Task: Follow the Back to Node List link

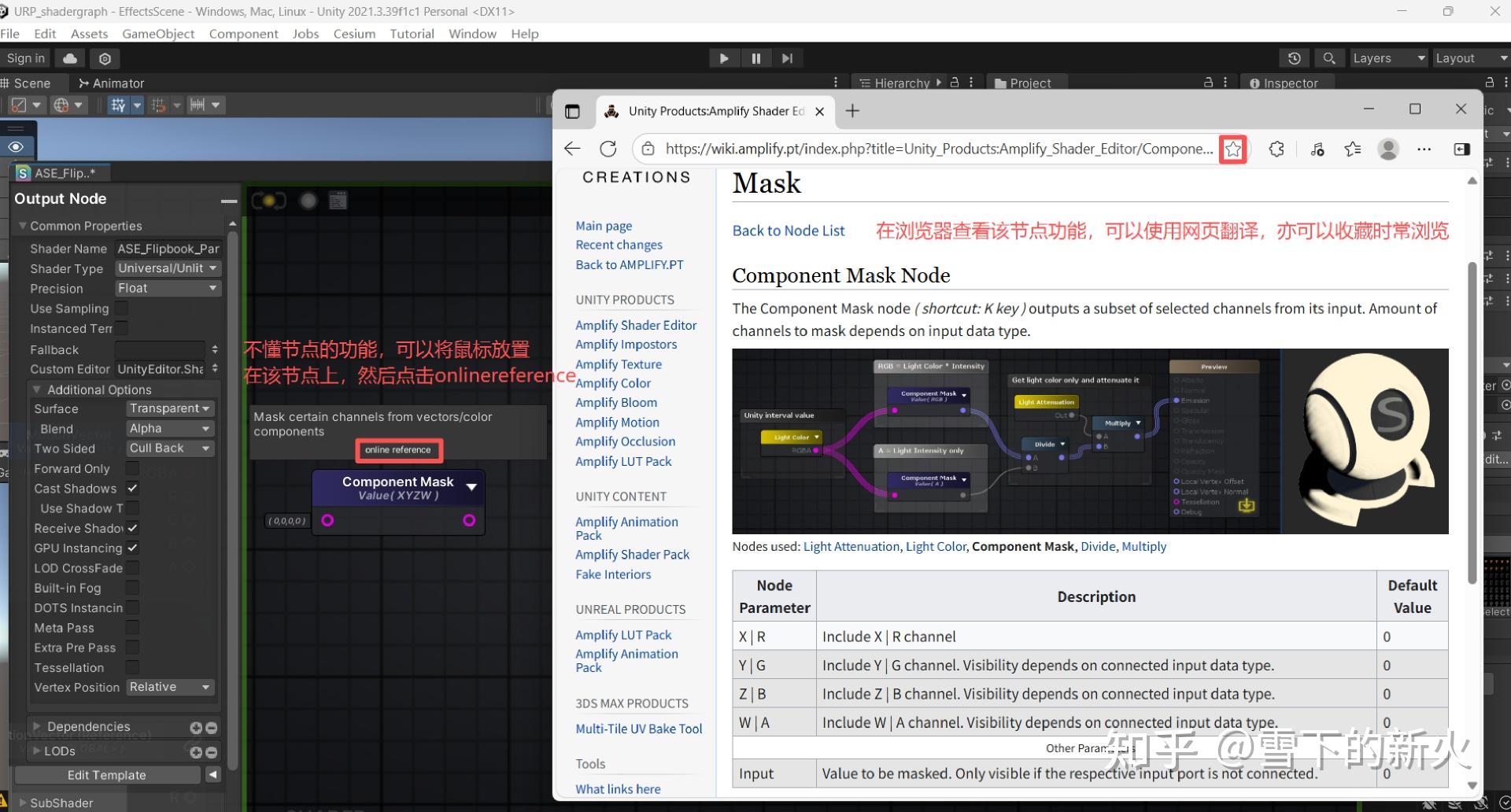Action: coord(788,231)
